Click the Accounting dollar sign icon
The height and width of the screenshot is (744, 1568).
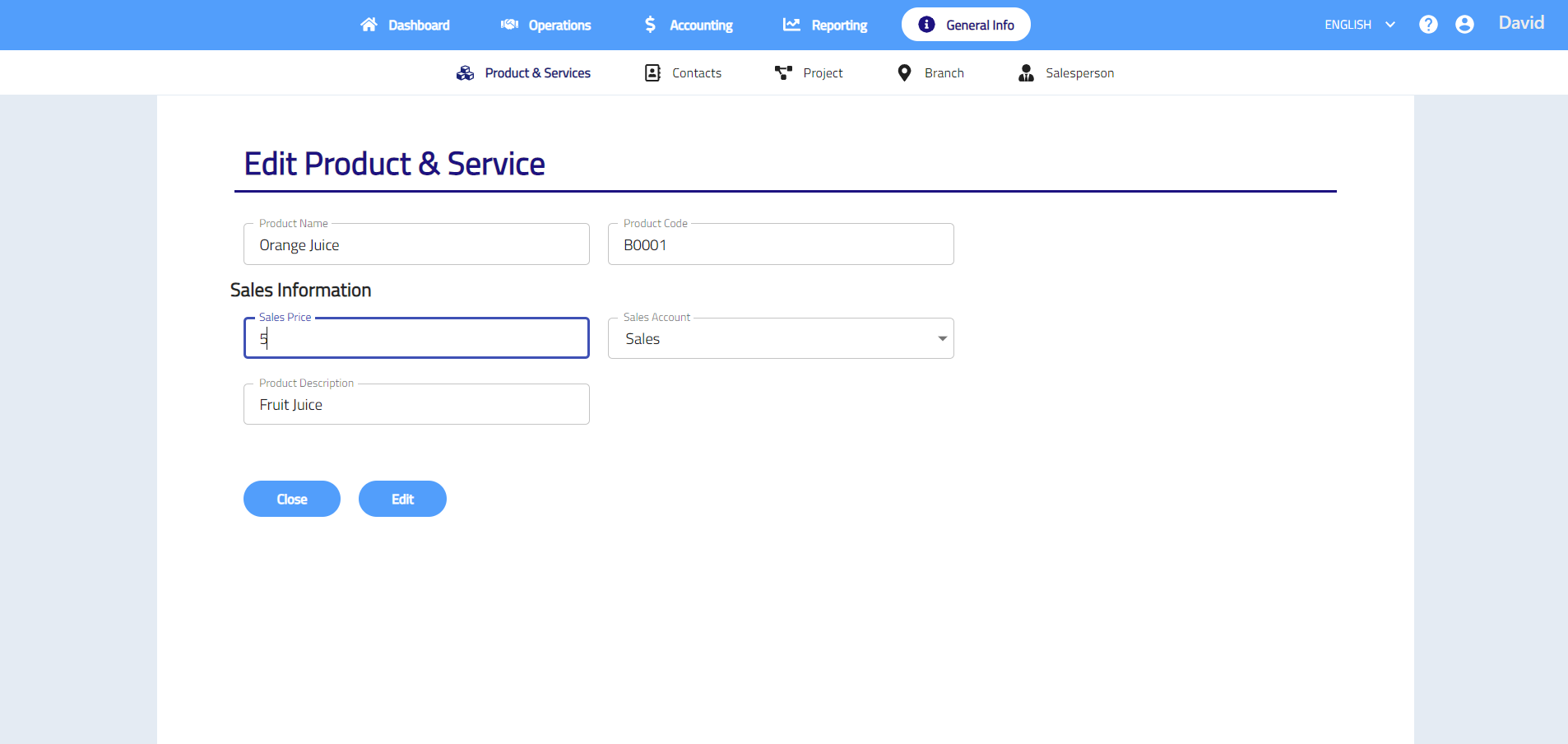(x=650, y=25)
